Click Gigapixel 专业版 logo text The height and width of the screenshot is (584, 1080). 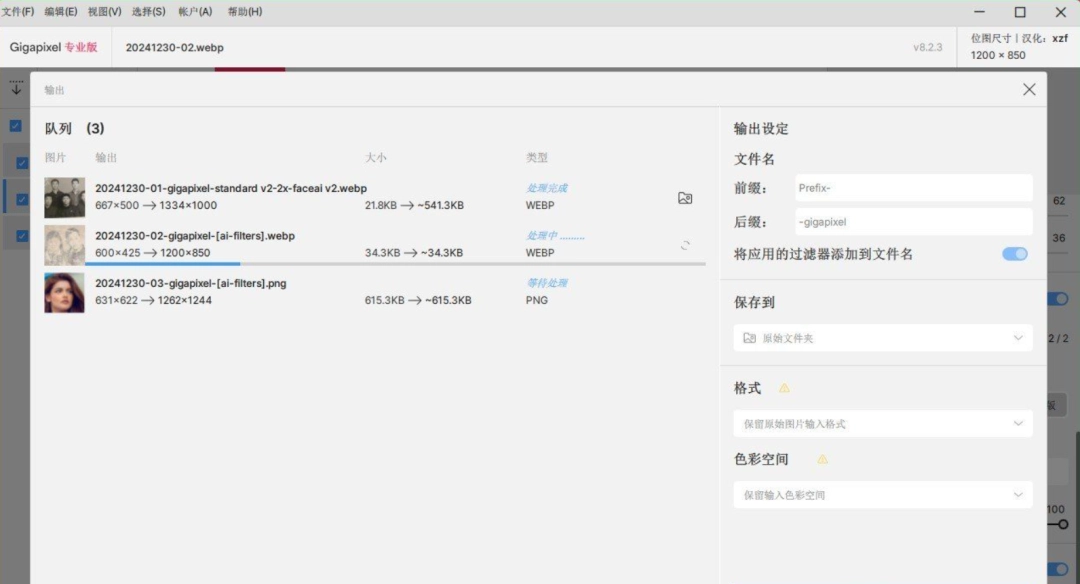coord(53,47)
